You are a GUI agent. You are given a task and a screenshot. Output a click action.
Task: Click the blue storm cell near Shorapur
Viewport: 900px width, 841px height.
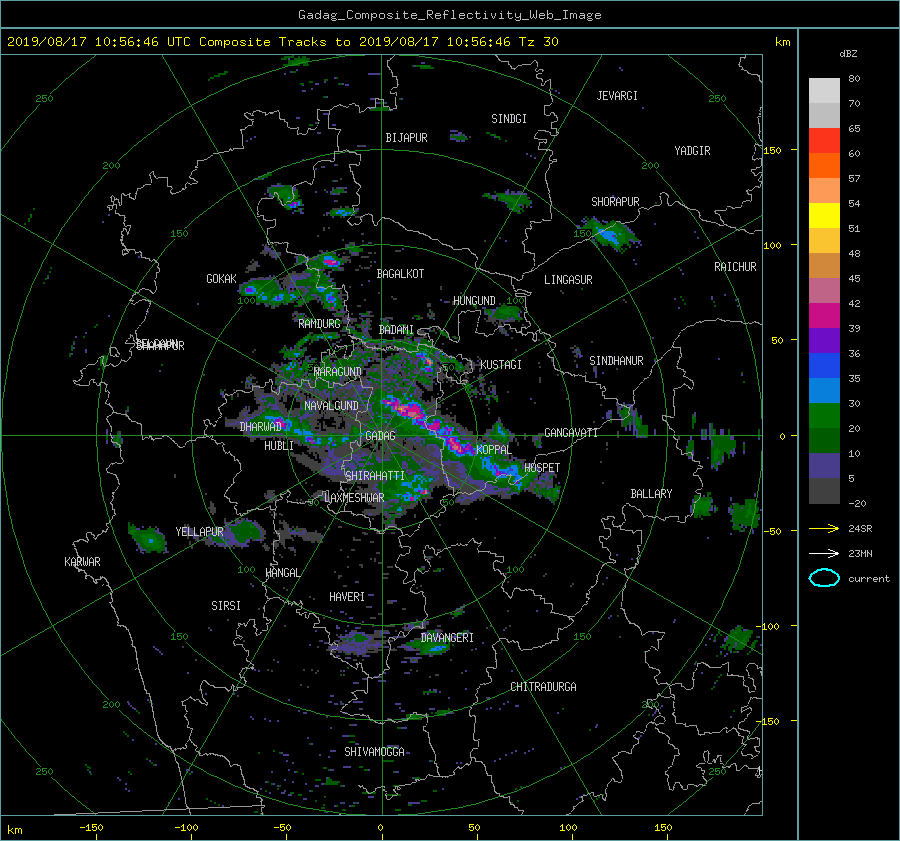tap(608, 234)
